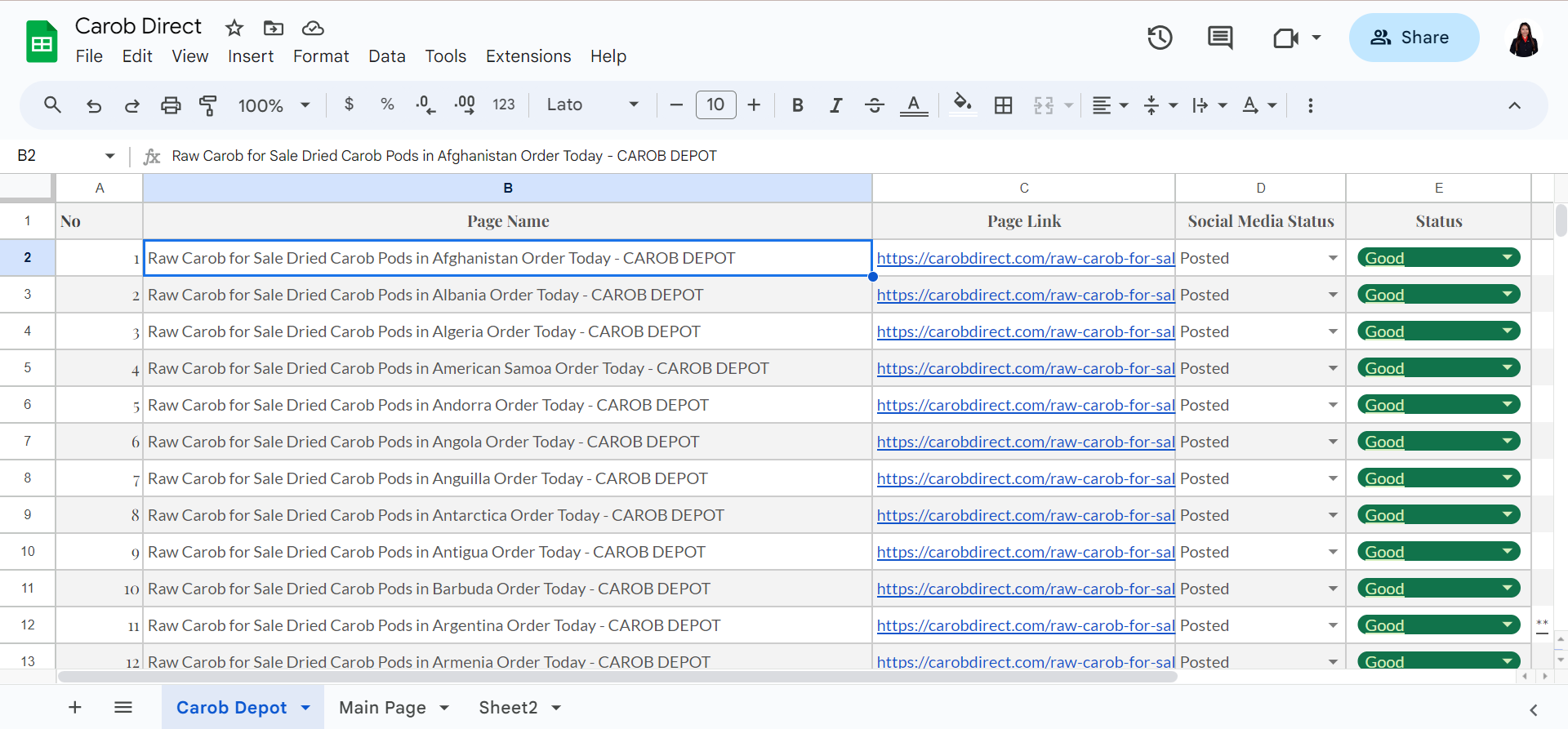Viewport: 1568px width, 729px height.
Task: Open the Lato font dropdown
Action: tap(592, 104)
